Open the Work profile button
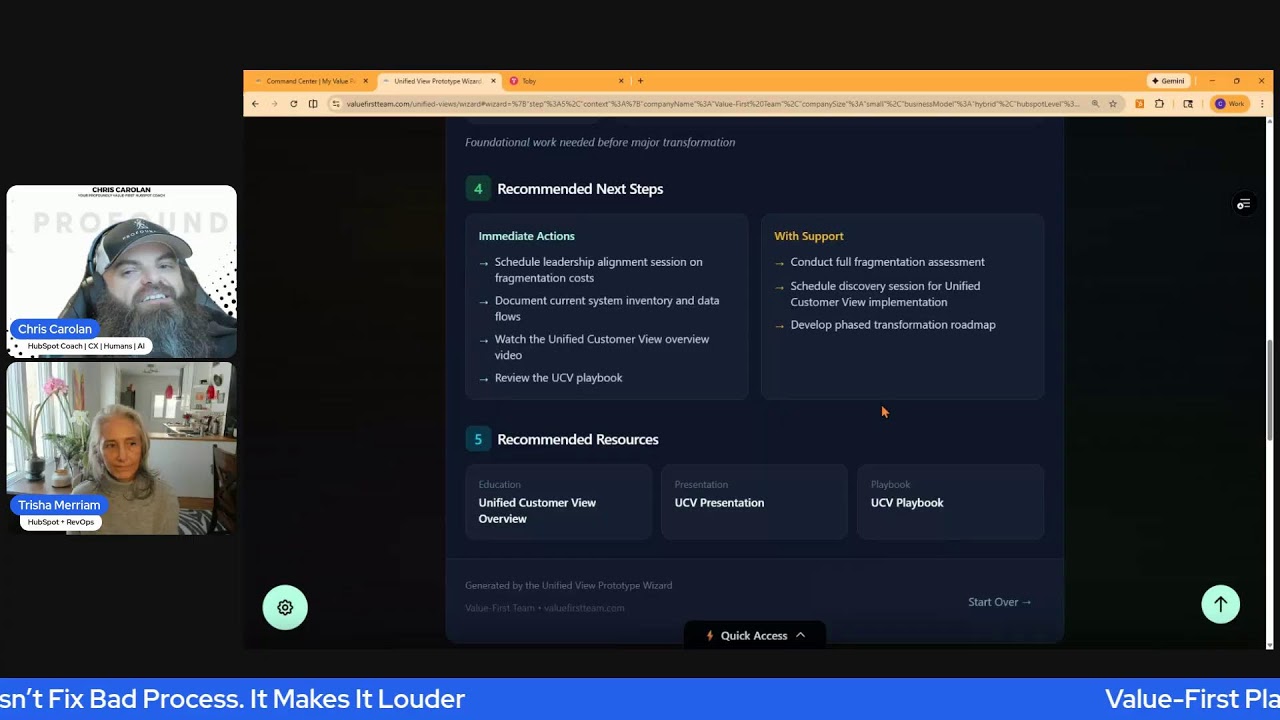The image size is (1280, 720). pyautogui.click(x=1229, y=104)
